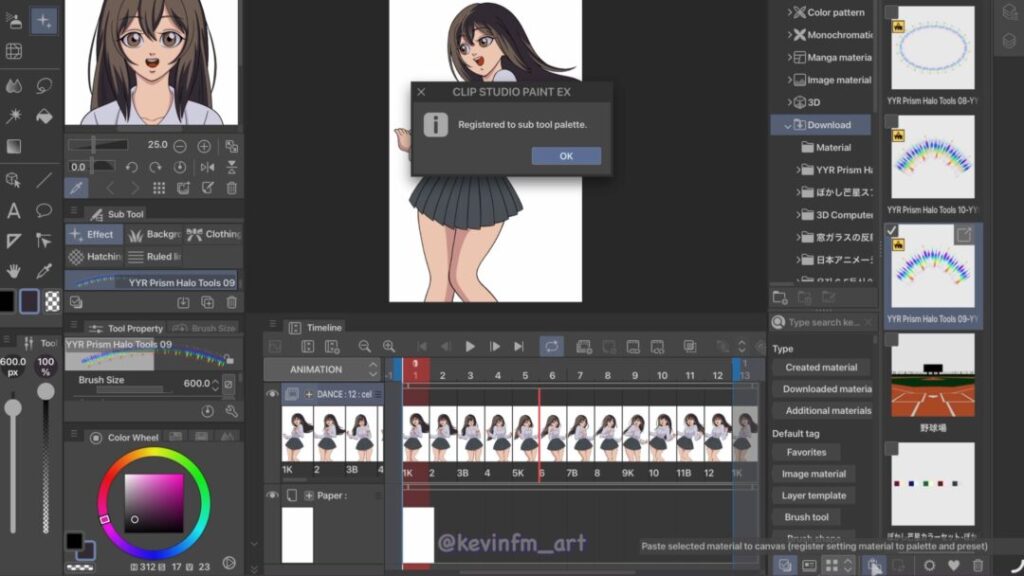Expand the Color pattern material folder

point(789,12)
